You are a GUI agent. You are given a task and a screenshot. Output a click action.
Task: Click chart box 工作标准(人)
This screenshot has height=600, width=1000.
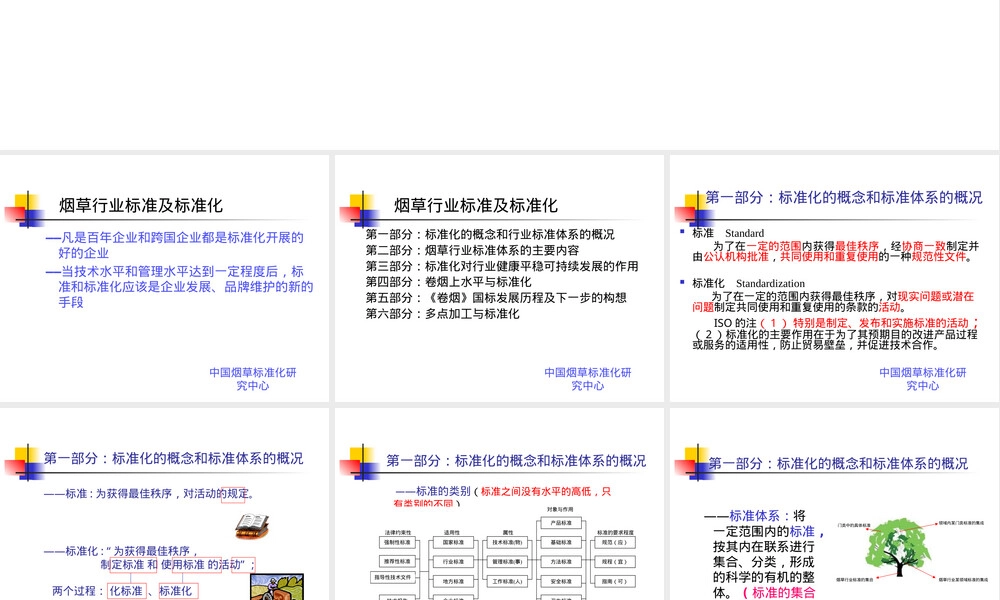[x=507, y=582]
